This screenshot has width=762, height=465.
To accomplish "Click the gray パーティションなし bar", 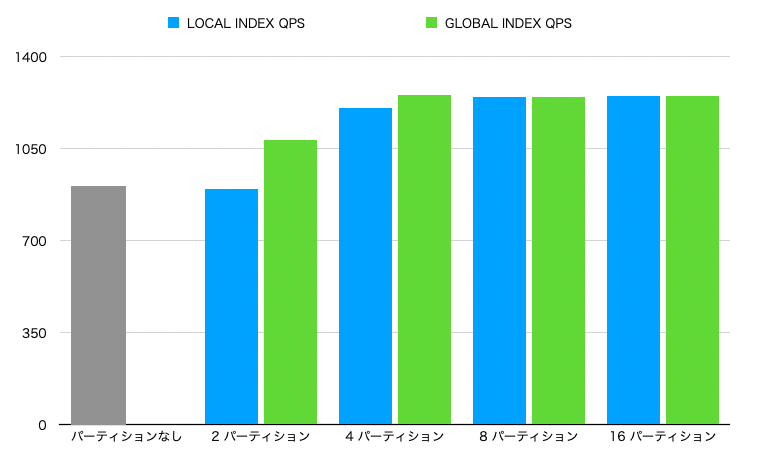I will click(x=99, y=305).
